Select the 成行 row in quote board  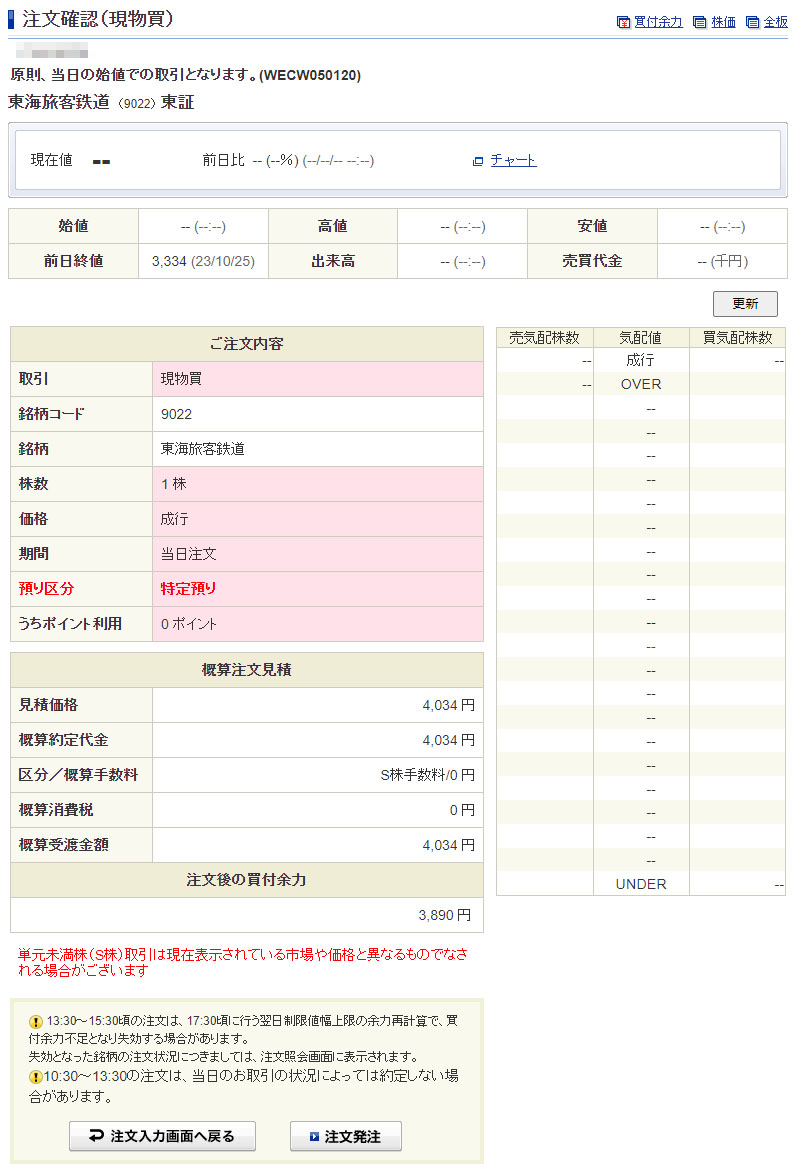[x=640, y=360]
